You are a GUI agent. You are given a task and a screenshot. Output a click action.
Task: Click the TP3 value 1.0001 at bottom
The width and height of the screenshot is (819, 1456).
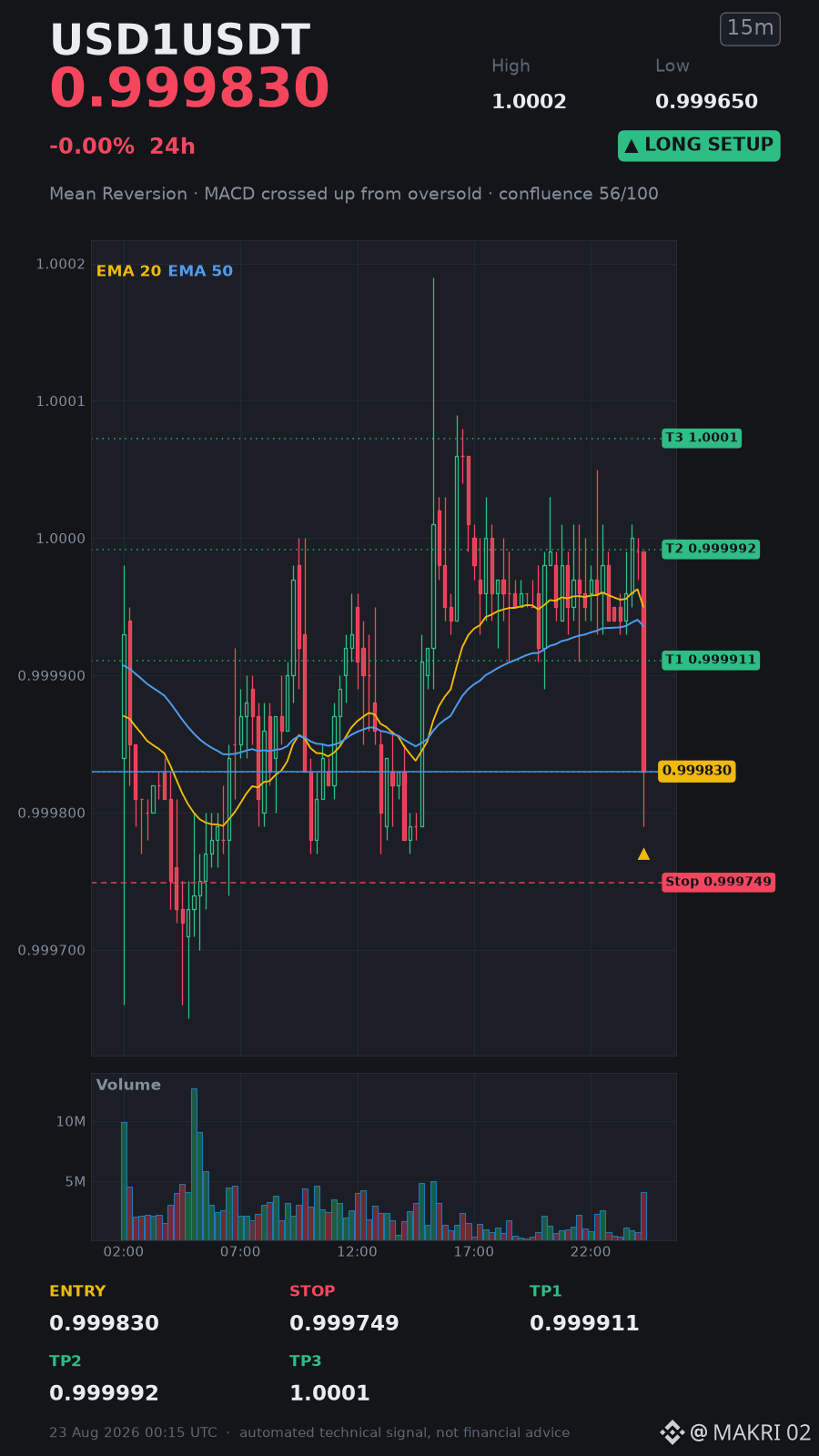329,1394
